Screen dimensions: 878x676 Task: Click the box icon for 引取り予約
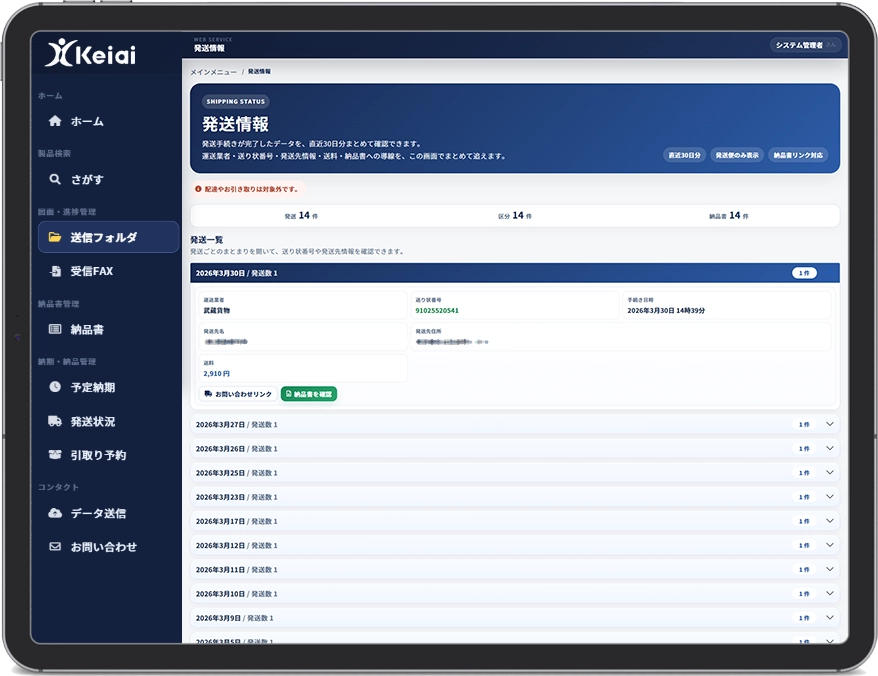pos(55,455)
